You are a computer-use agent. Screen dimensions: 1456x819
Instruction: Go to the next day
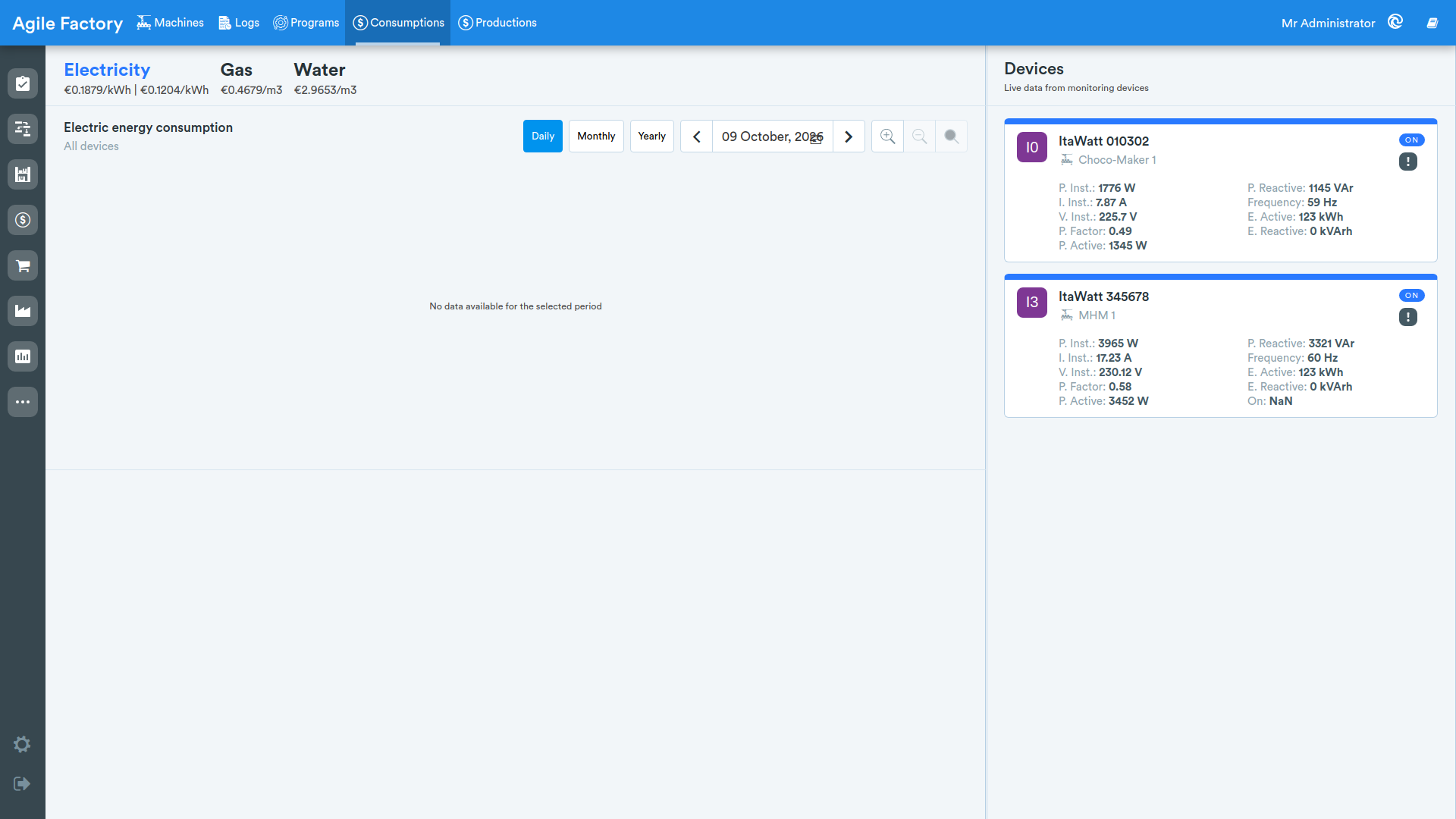pyautogui.click(x=849, y=136)
